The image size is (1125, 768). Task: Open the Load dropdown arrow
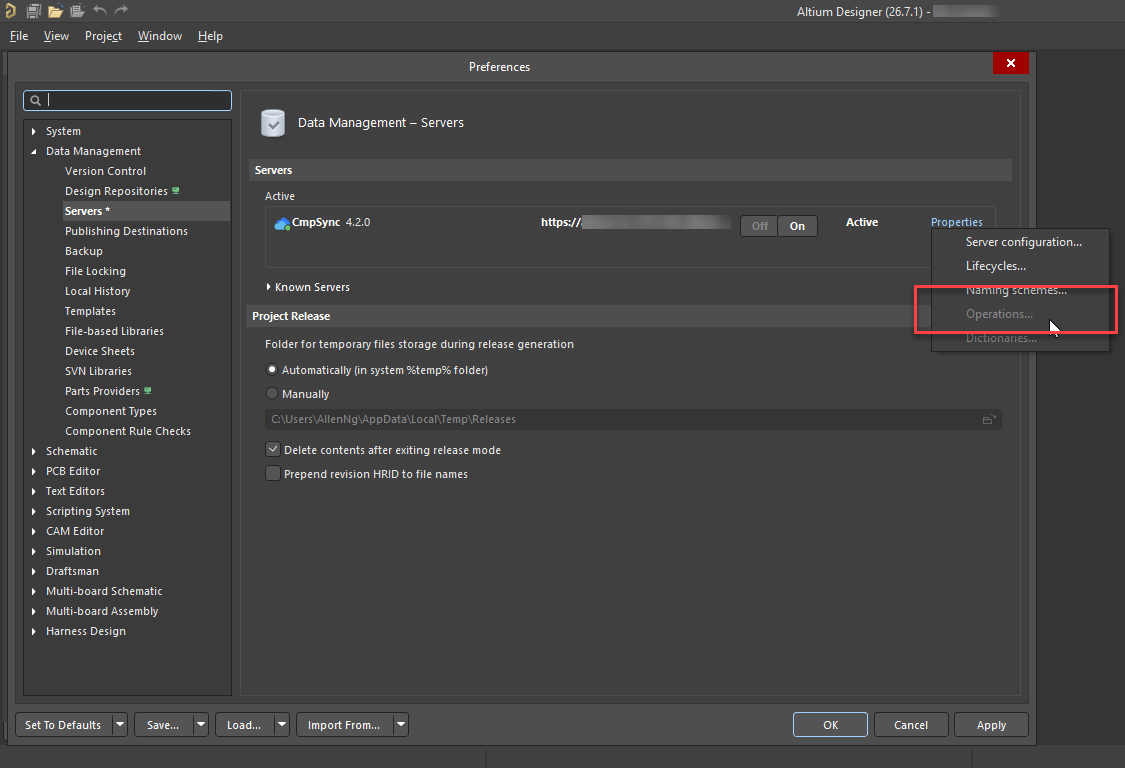[x=282, y=725]
